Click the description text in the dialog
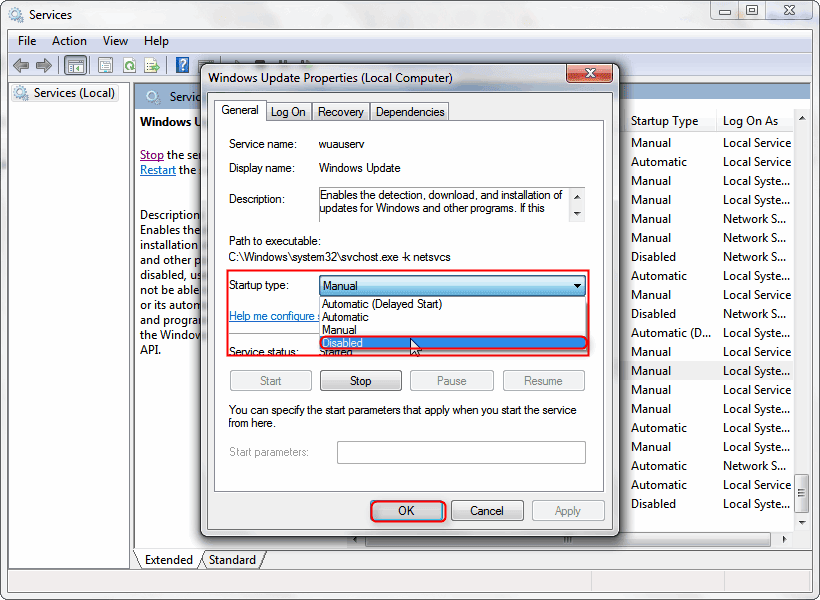The width and height of the screenshot is (820, 600). click(x=441, y=201)
